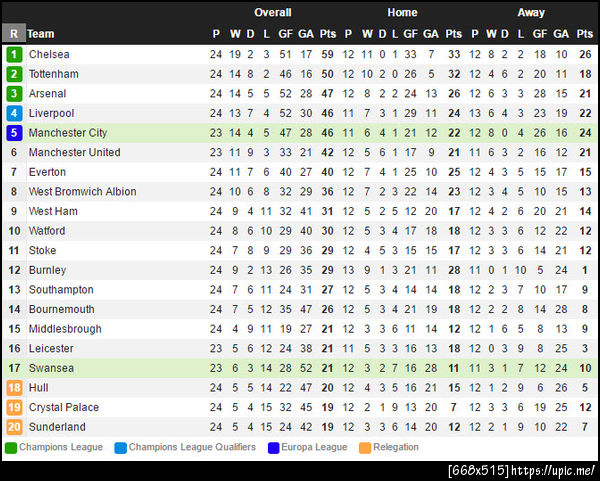Sort by the R rank column header
This screenshot has width=600, height=481.
[14, 33]
